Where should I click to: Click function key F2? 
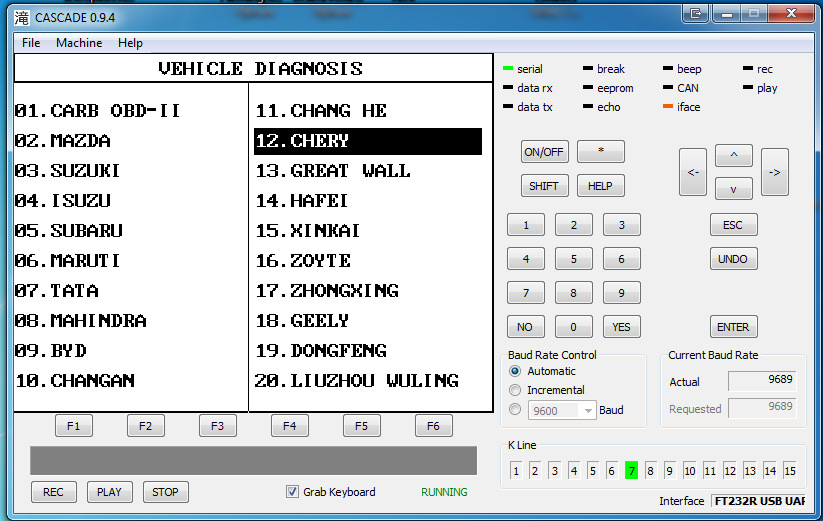coord(146,426)
